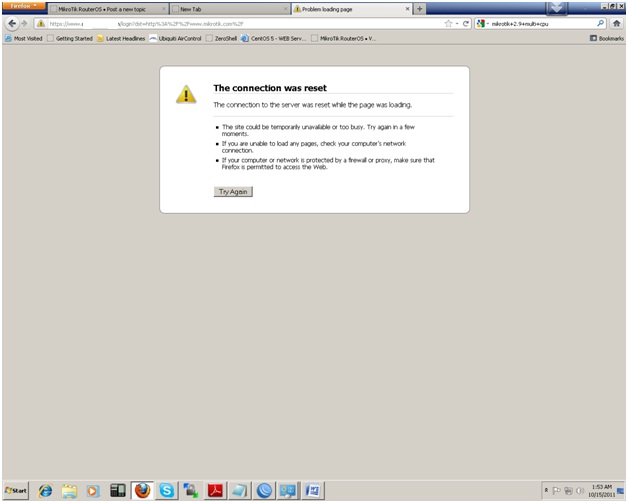Click the network status tray icon
This screenshot has width=628, height=503.
(568, 491)
